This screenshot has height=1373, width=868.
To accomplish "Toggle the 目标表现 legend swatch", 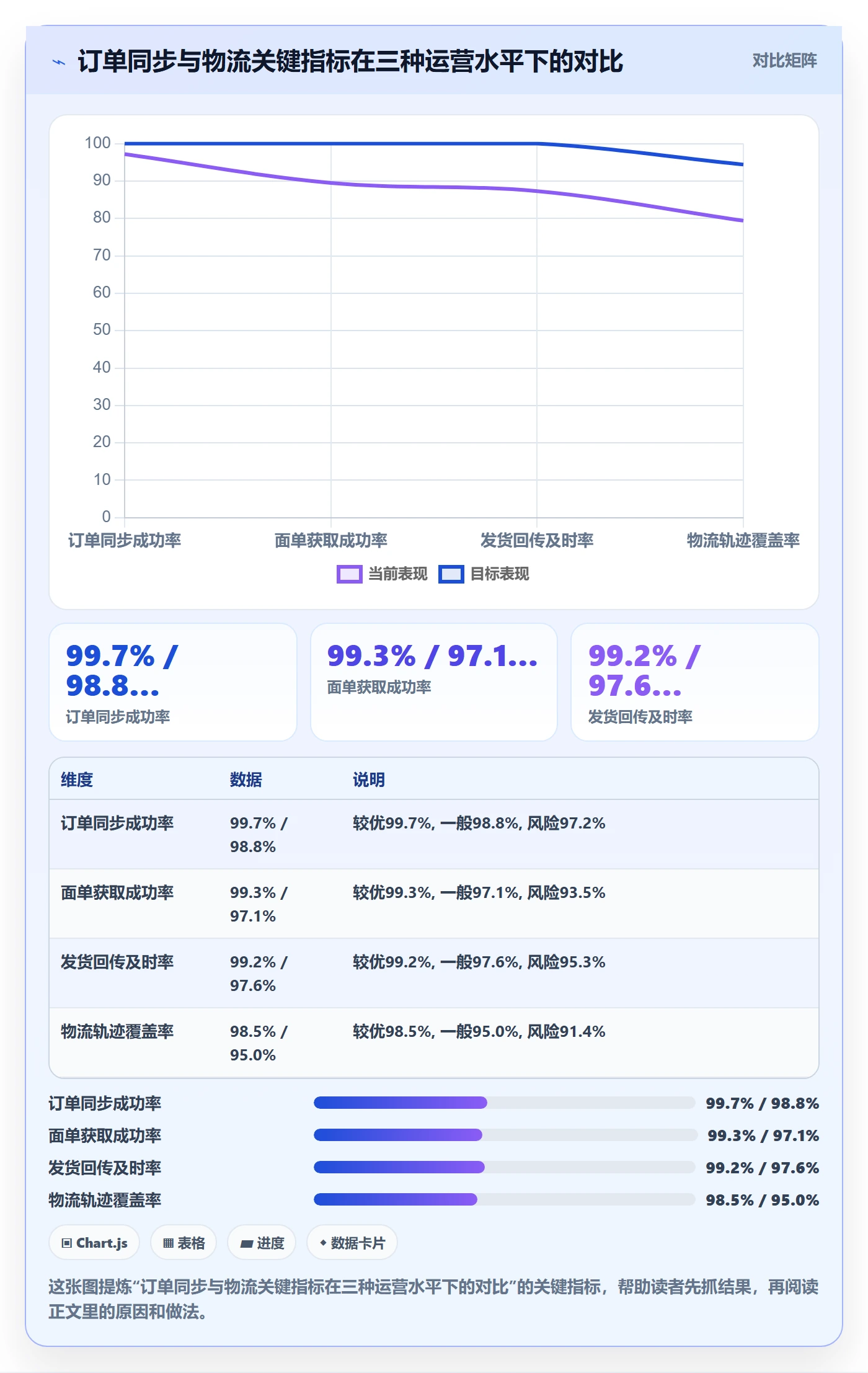I will click(x=451, y=574).
